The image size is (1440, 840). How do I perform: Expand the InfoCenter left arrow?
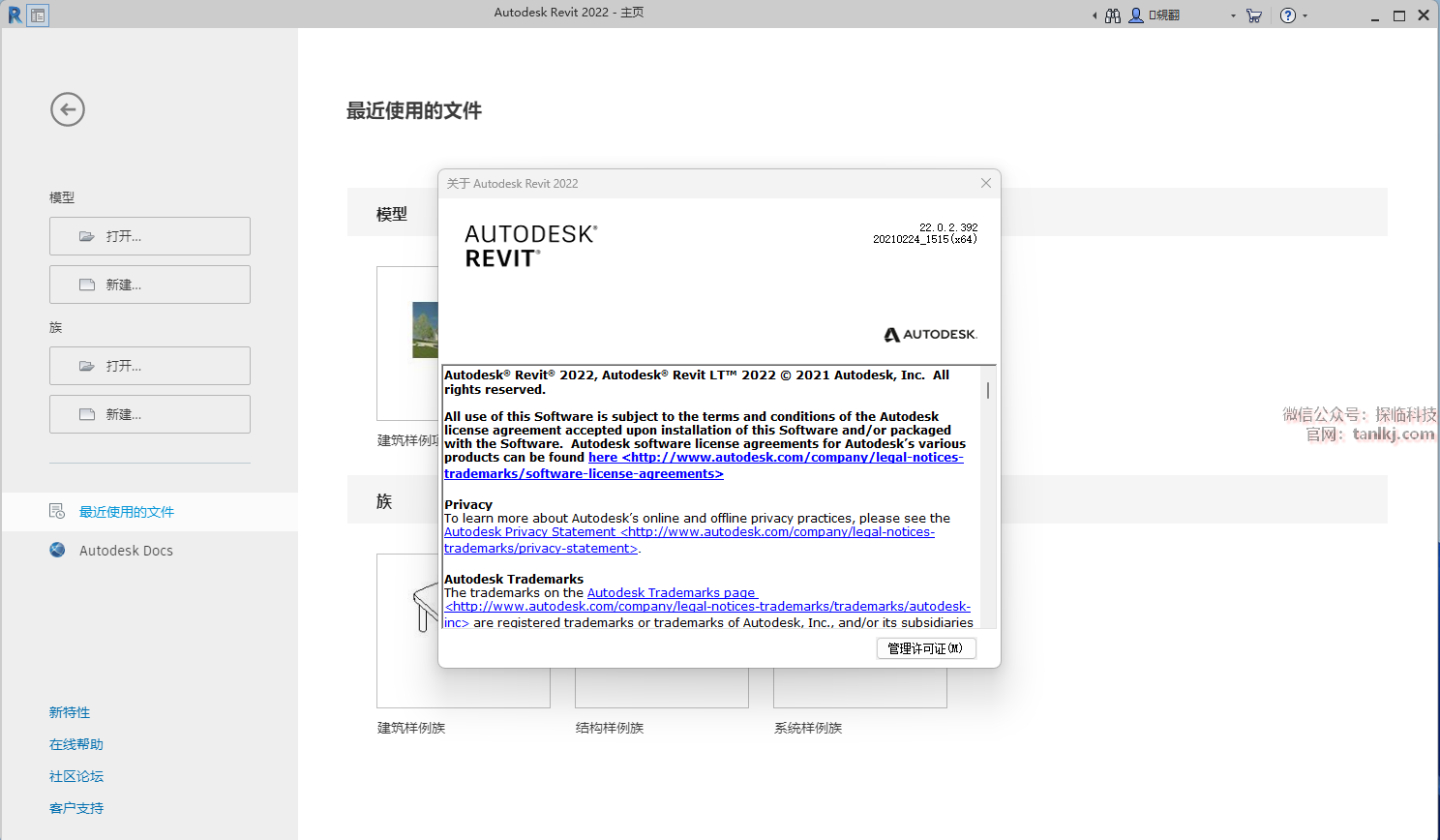coord(1095,15)
